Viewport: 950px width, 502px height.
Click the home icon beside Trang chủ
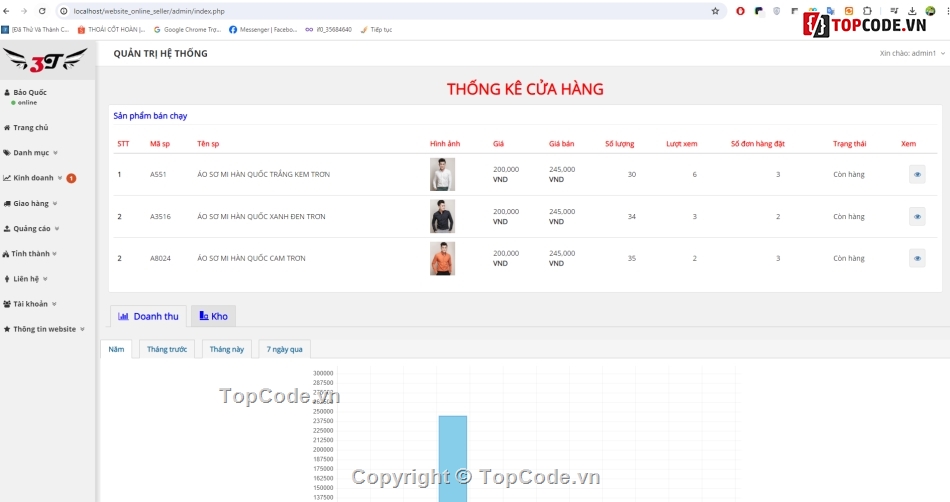coord(7,128)
